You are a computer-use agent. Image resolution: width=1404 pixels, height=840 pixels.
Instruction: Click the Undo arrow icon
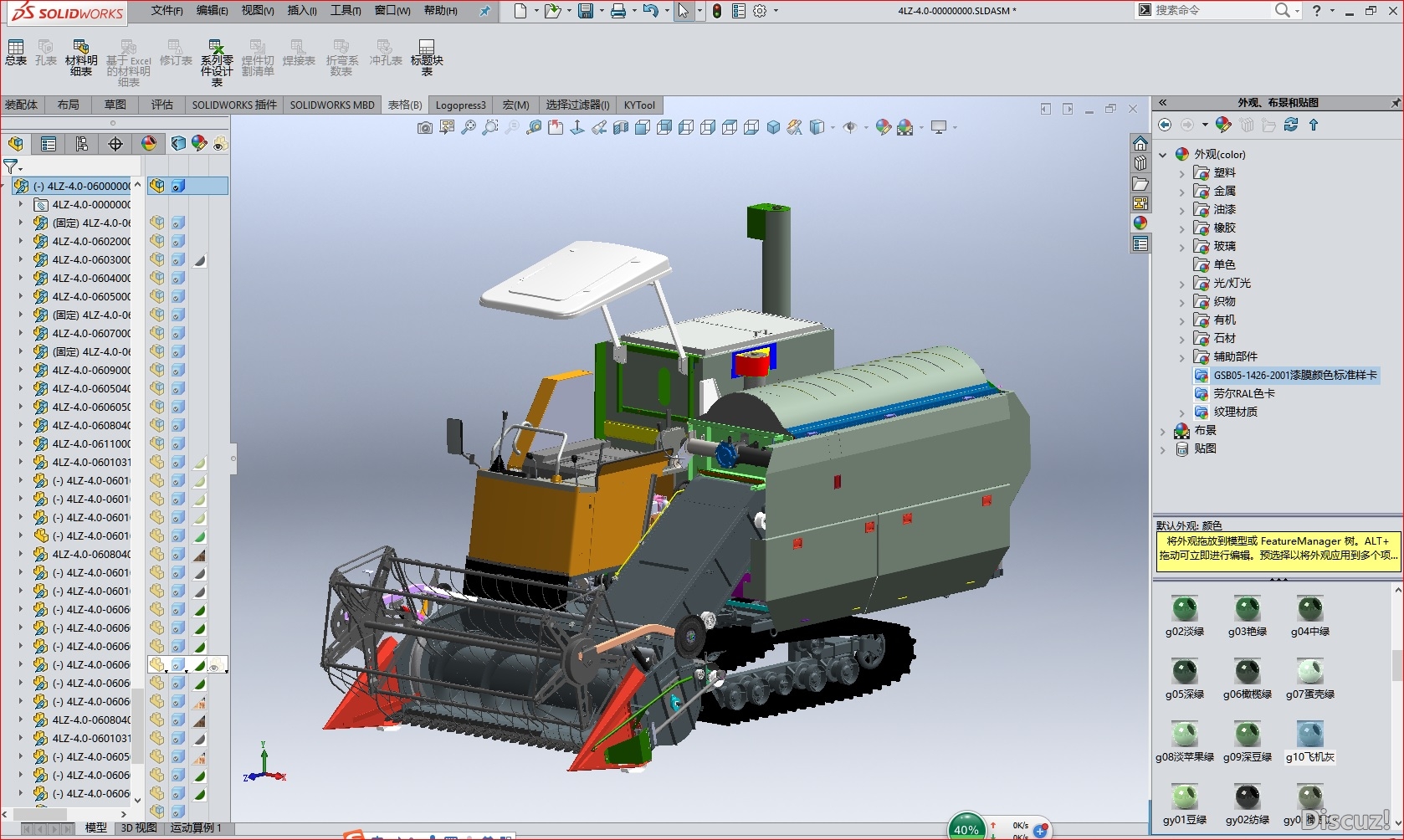pyautogui.click(x=650, y=11)
